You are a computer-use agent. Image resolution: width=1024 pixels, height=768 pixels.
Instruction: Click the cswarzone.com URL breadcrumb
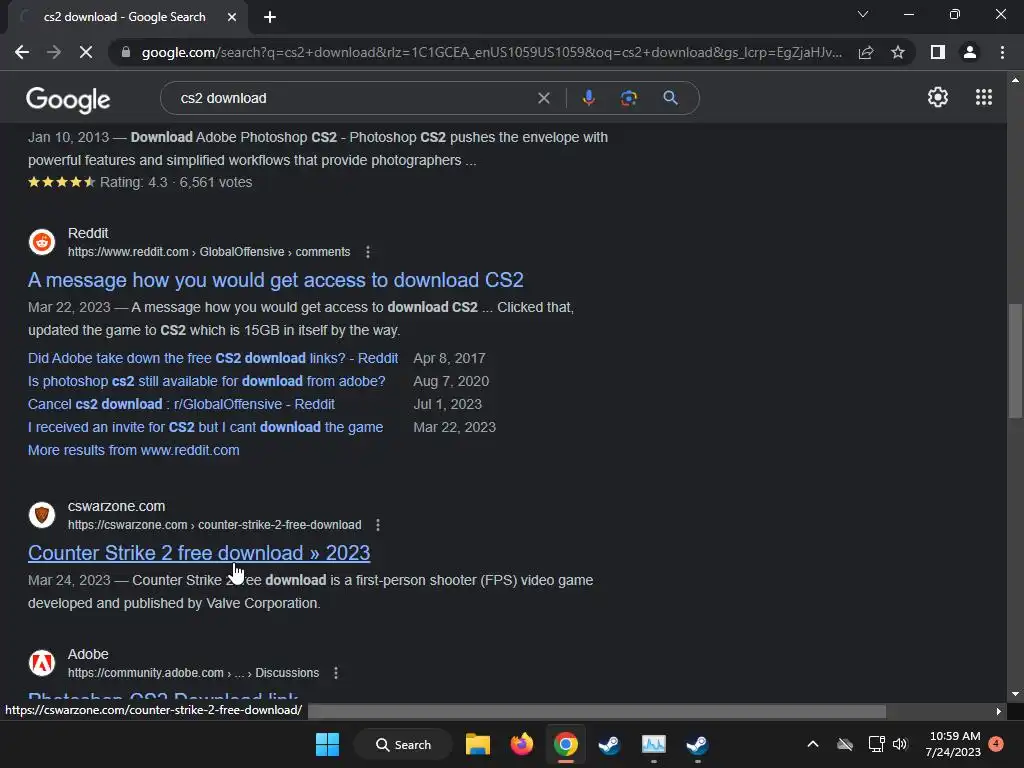(x=214, y=525)
